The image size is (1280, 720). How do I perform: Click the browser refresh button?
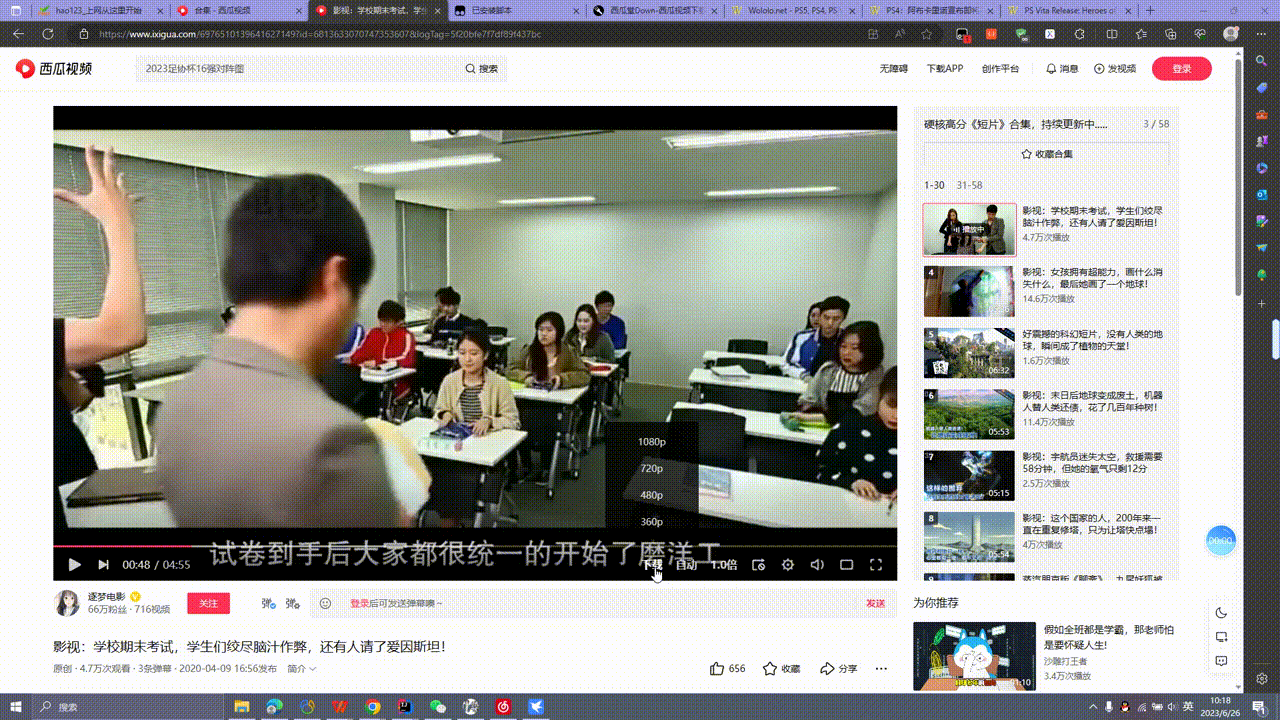tap(47, 33)
